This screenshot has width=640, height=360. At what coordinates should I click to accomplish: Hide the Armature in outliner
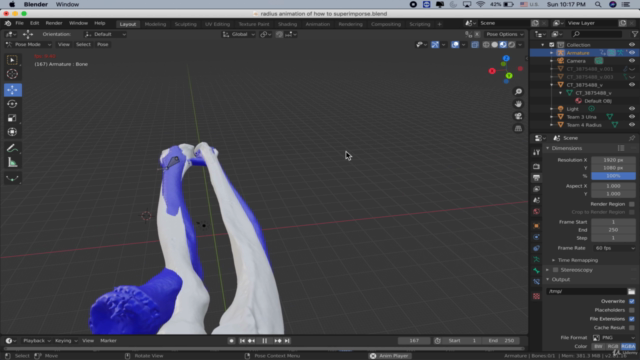coord(632,53)
